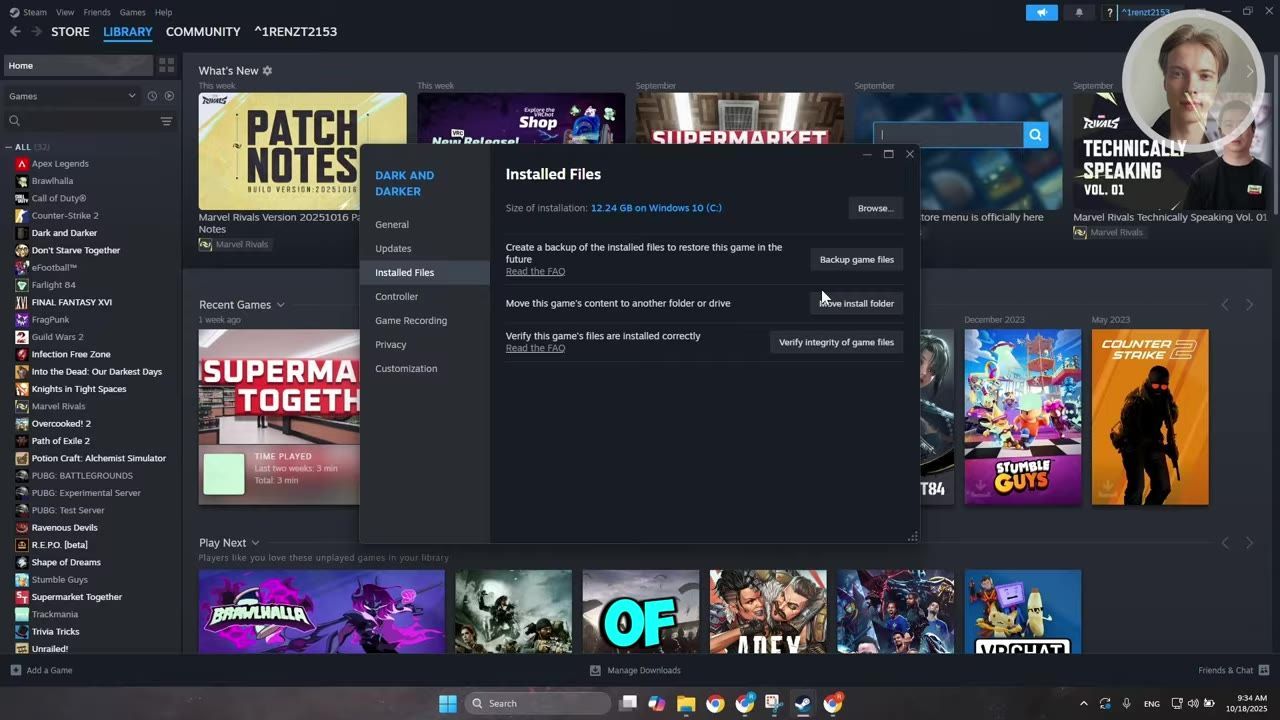
Task: Select Updates in properties sidebar
Action: [425, 249]
